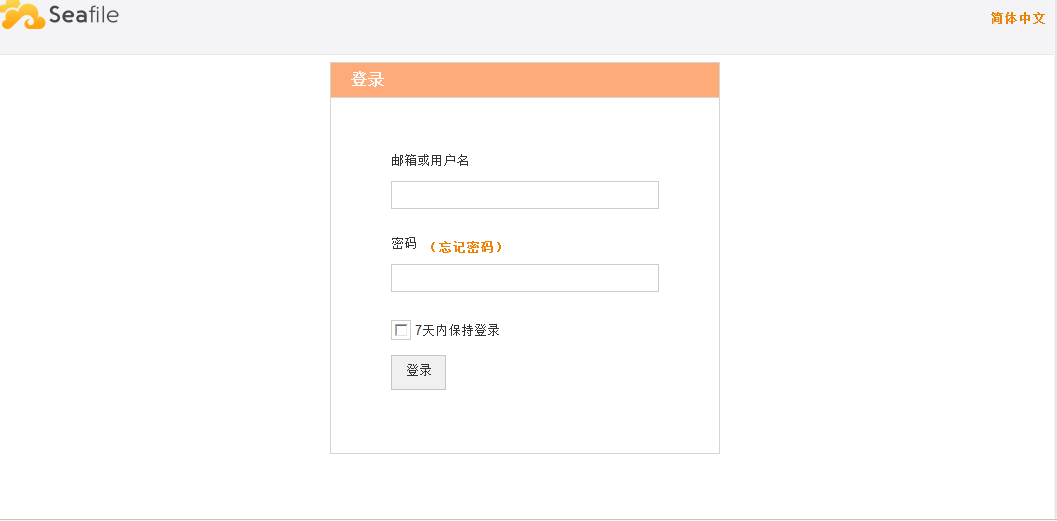The width and height of the screenshot is (1057, 521).
Task: Click the 邮箱或用户名 label
Action: (429, 160)
